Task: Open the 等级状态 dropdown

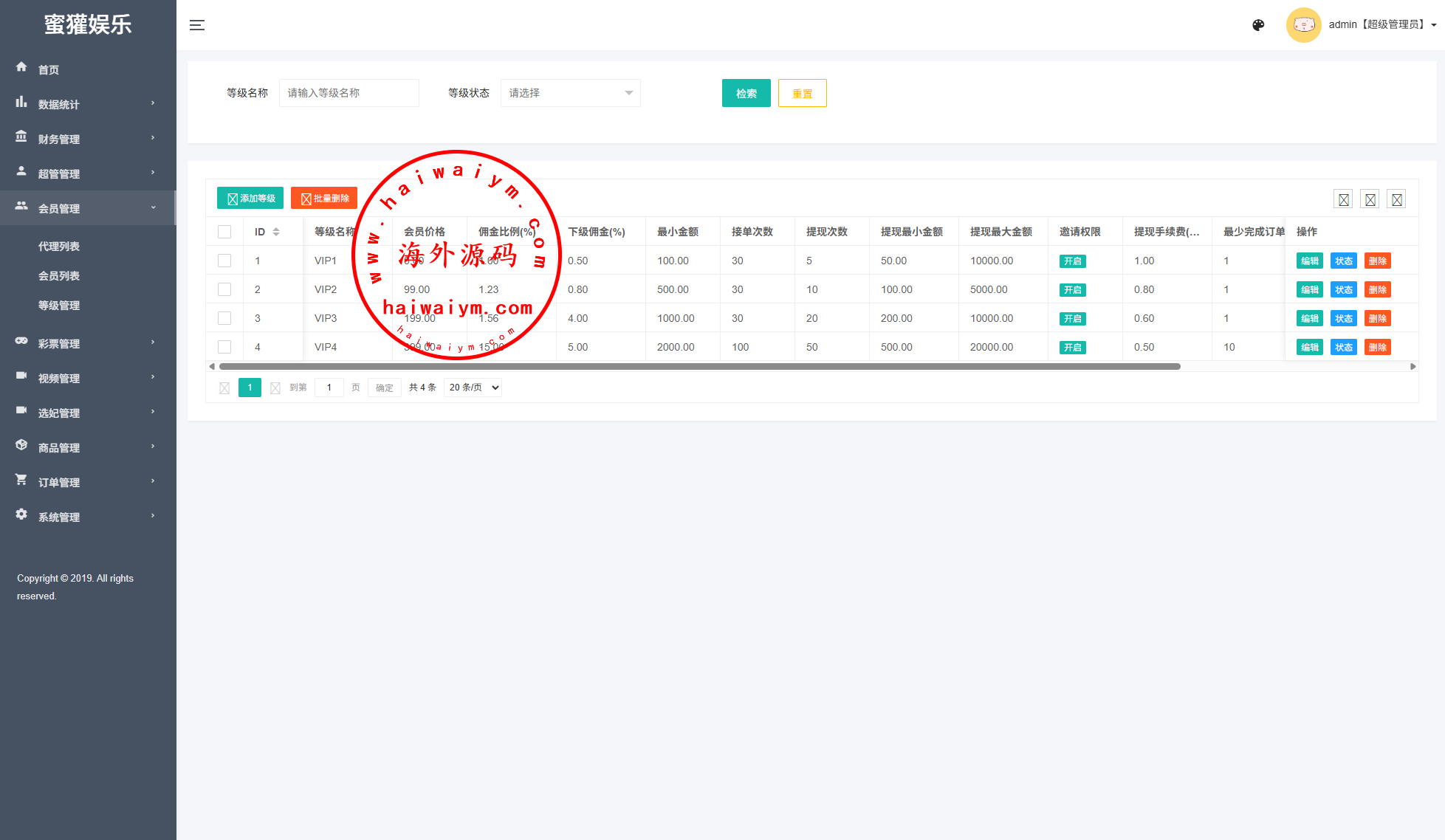Action: coord(570,93)
